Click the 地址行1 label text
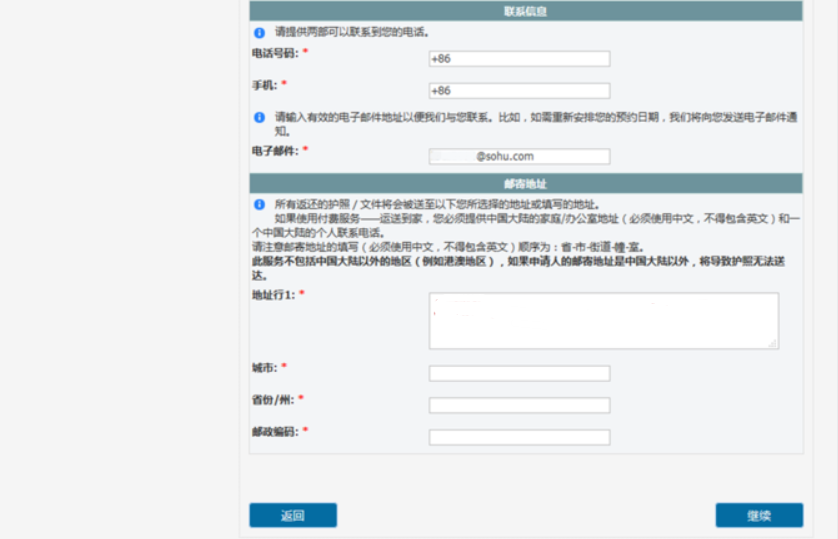838x539 pixels. [273, 295]
